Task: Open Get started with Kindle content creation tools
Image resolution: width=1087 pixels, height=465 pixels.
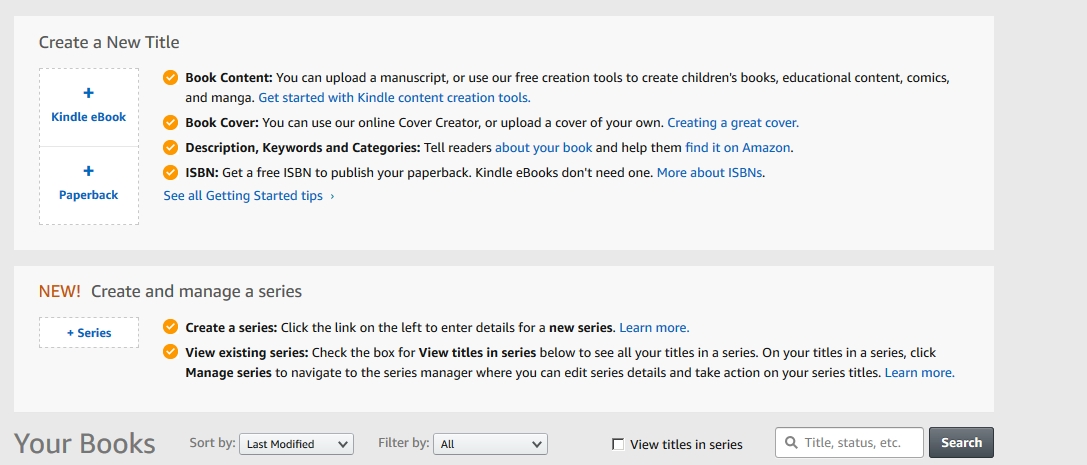Action: point(394,98)
